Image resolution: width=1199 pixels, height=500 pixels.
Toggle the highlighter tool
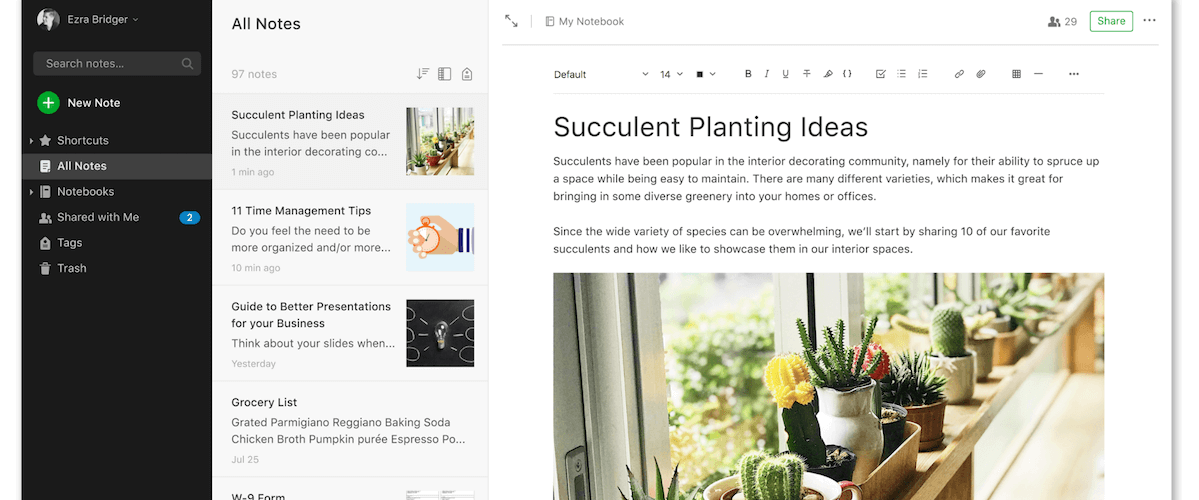[827, 74]
